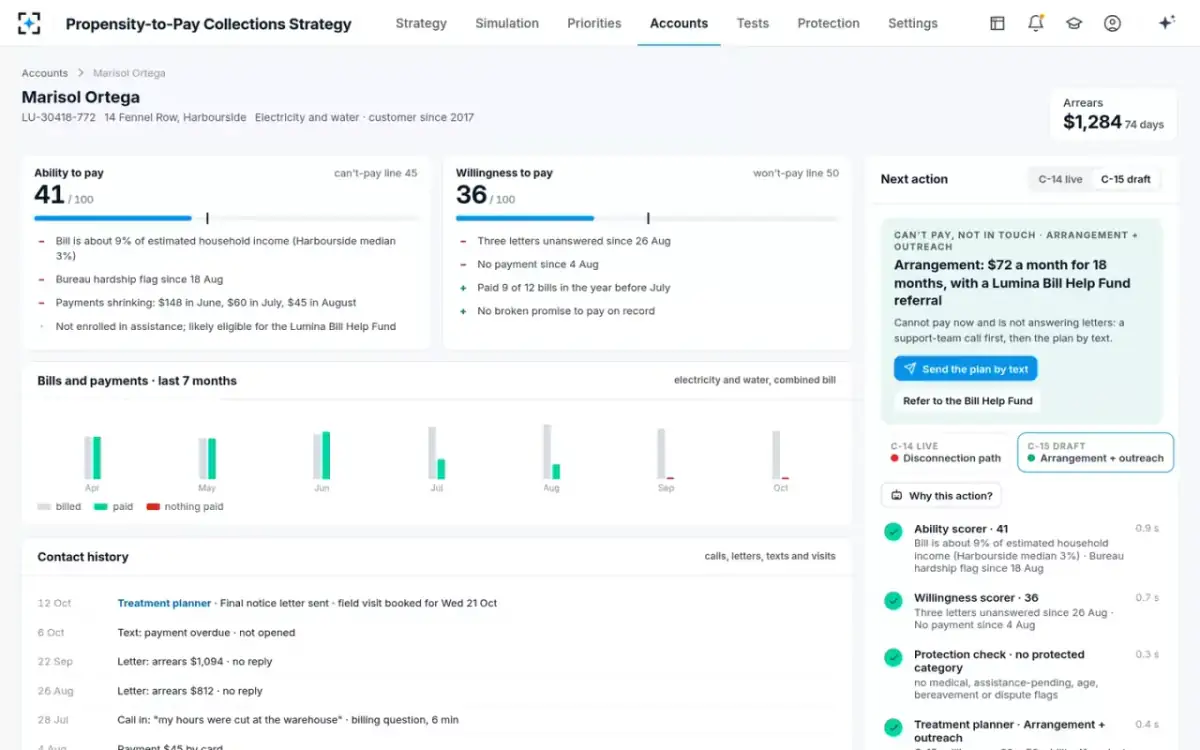Open the Tests tab
The image size is (1200, 750).
pos(753,23)
